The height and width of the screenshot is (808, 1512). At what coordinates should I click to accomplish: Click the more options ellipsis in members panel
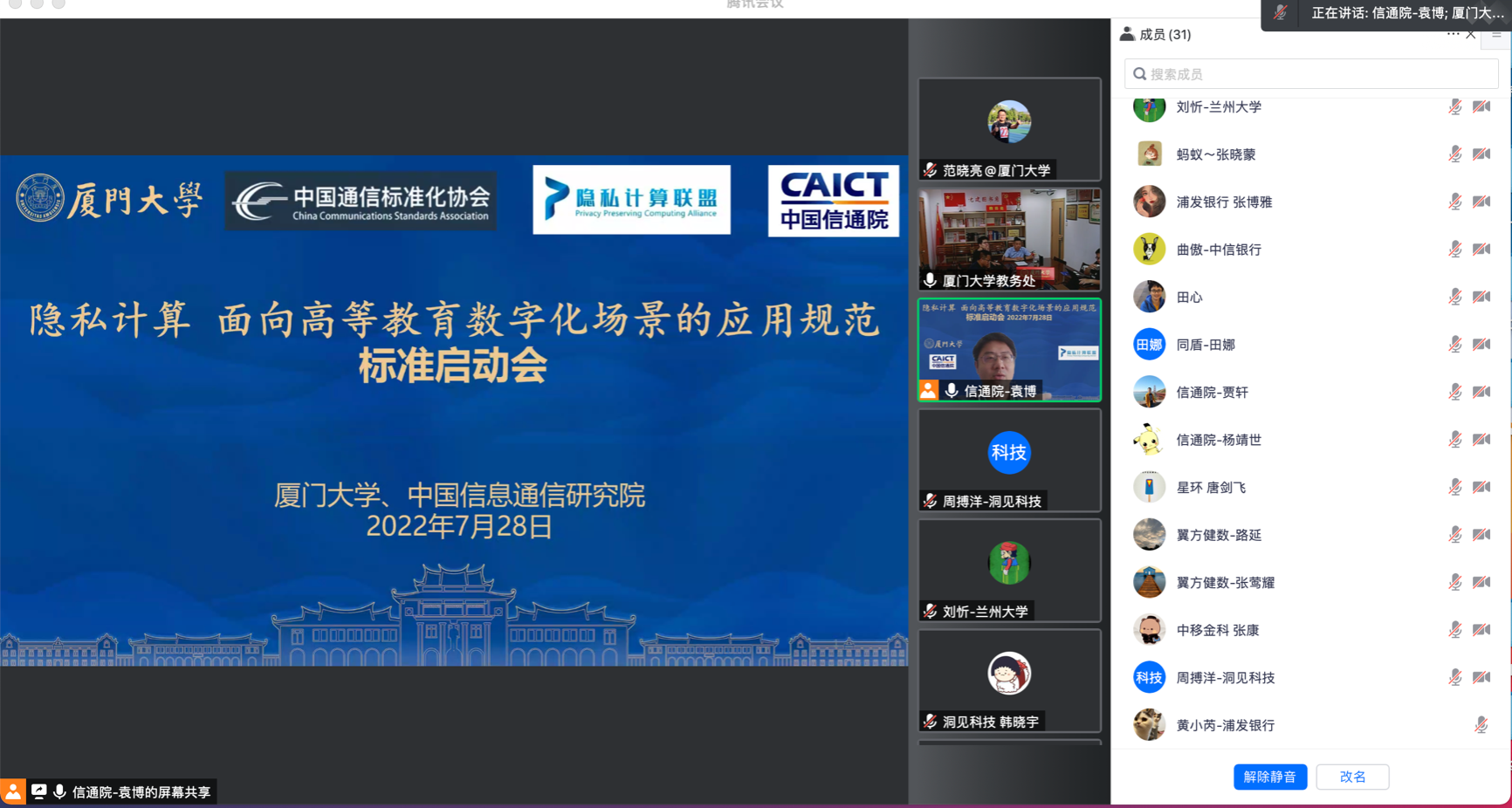1452,34
